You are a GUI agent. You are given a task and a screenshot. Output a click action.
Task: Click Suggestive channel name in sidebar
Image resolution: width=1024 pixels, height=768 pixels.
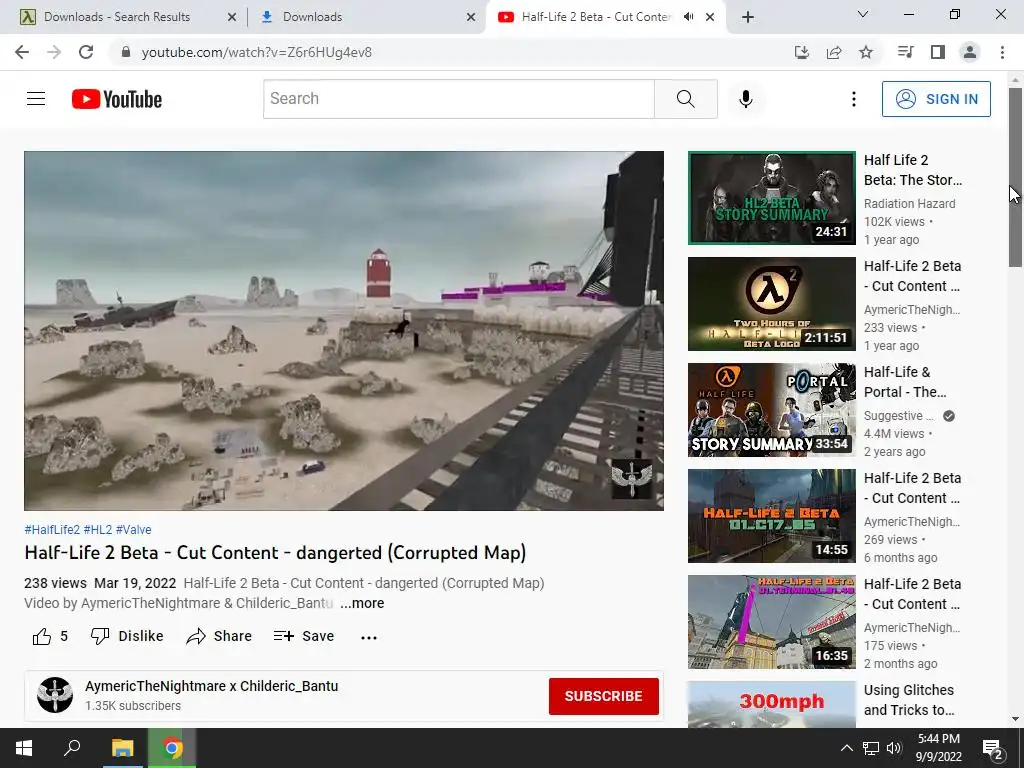coord(899,416)
